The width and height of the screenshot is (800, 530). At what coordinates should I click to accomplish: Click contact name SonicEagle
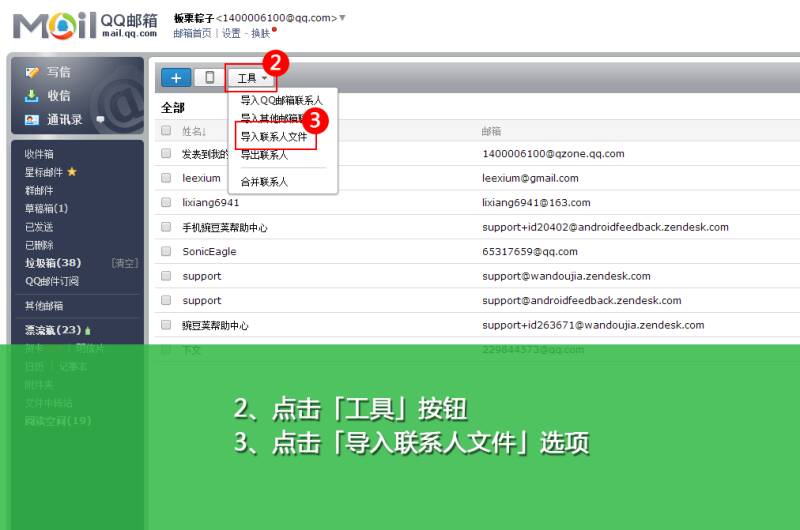click(x=209, y=251)
